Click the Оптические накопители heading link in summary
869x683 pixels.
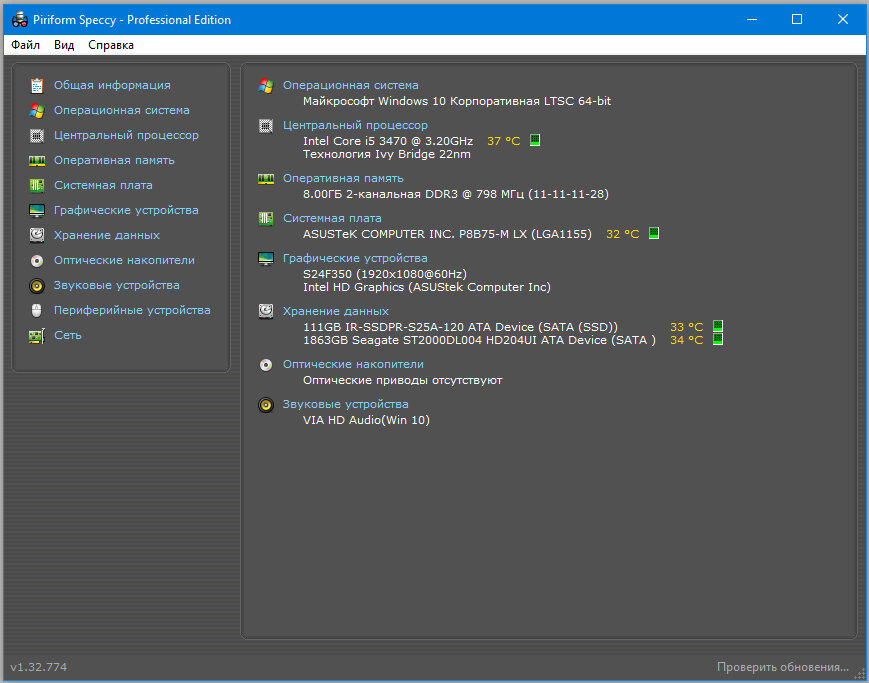[x=353, y=364]
